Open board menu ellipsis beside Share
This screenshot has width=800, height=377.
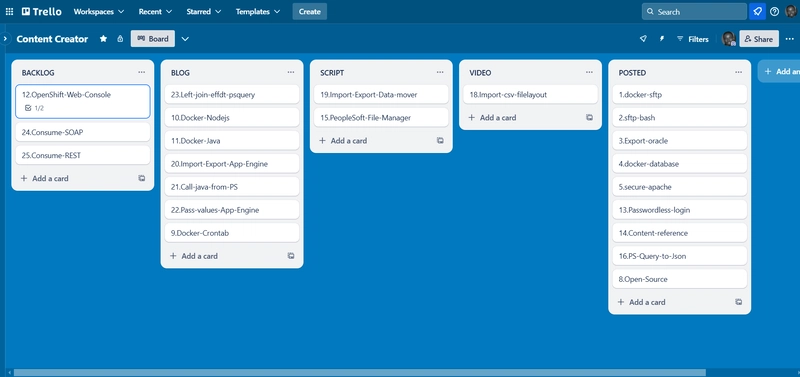click(x=789, y=39)
